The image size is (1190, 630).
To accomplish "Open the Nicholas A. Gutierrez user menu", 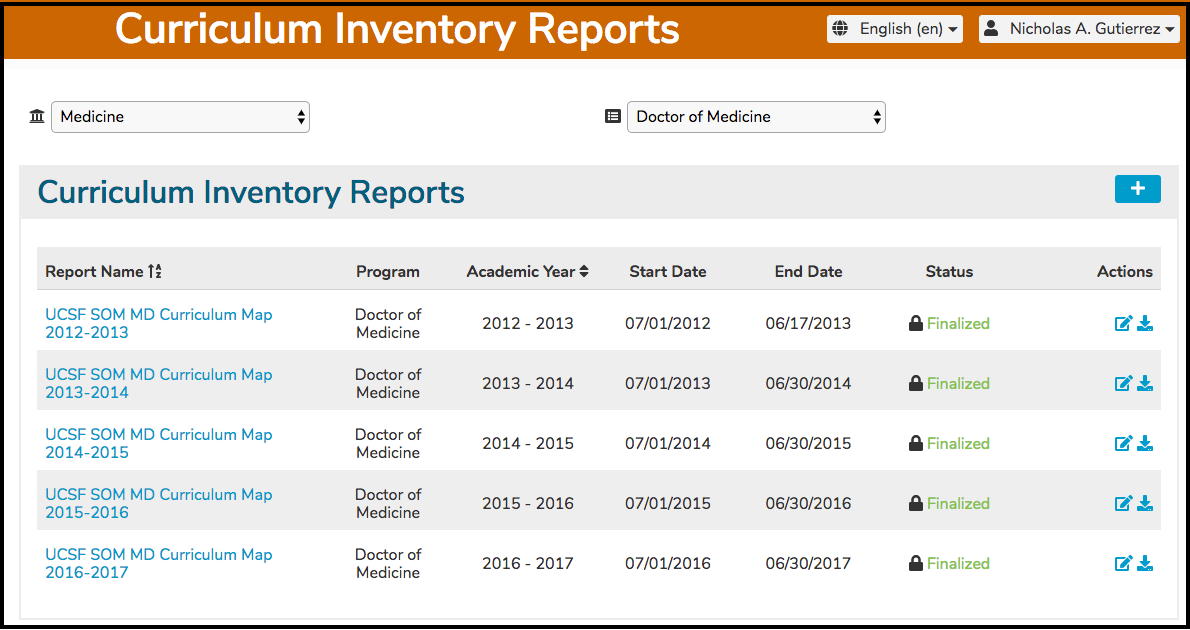I will tap(1079, 29).
